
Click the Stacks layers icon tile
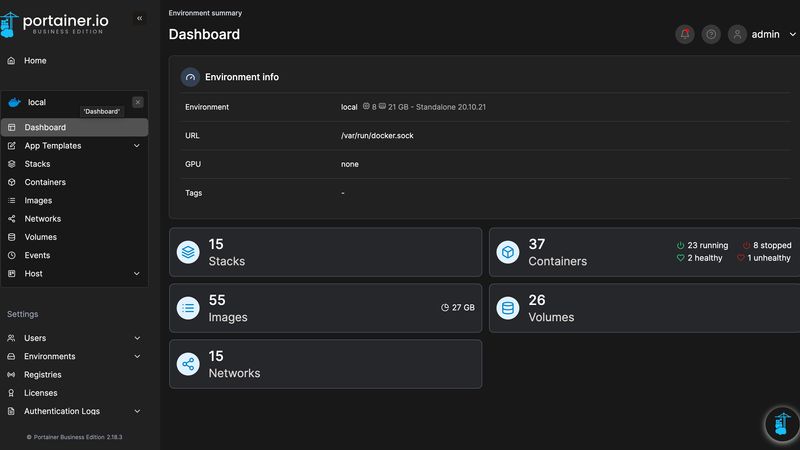188,252
